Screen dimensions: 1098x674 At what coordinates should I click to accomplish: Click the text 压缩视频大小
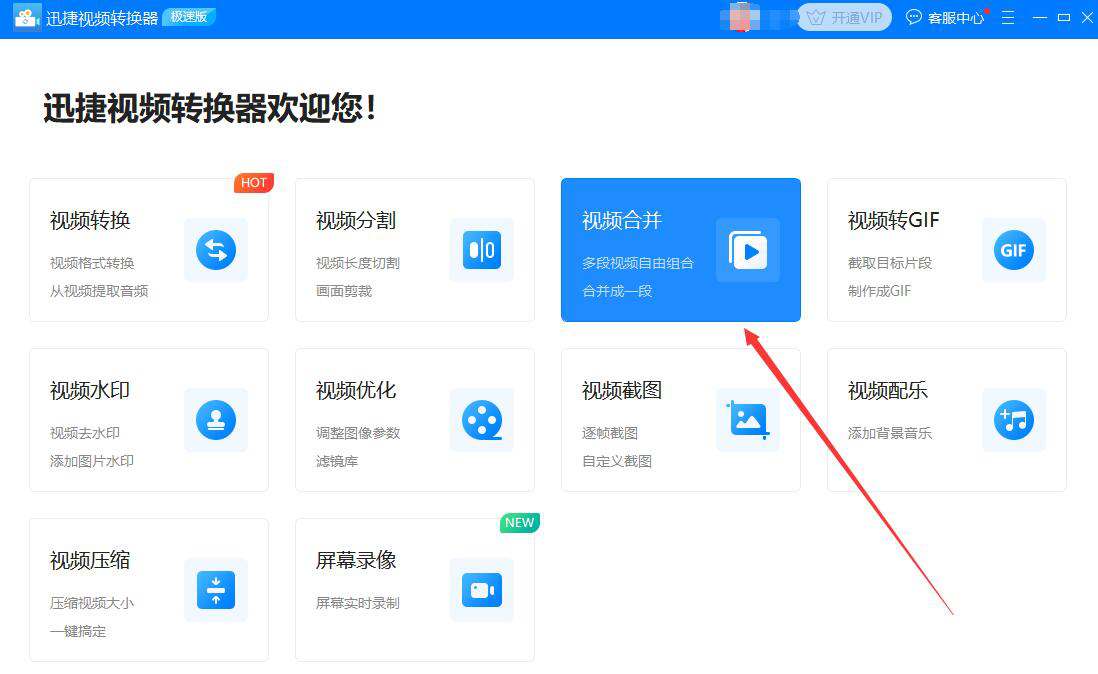click(x=92, y=603)
